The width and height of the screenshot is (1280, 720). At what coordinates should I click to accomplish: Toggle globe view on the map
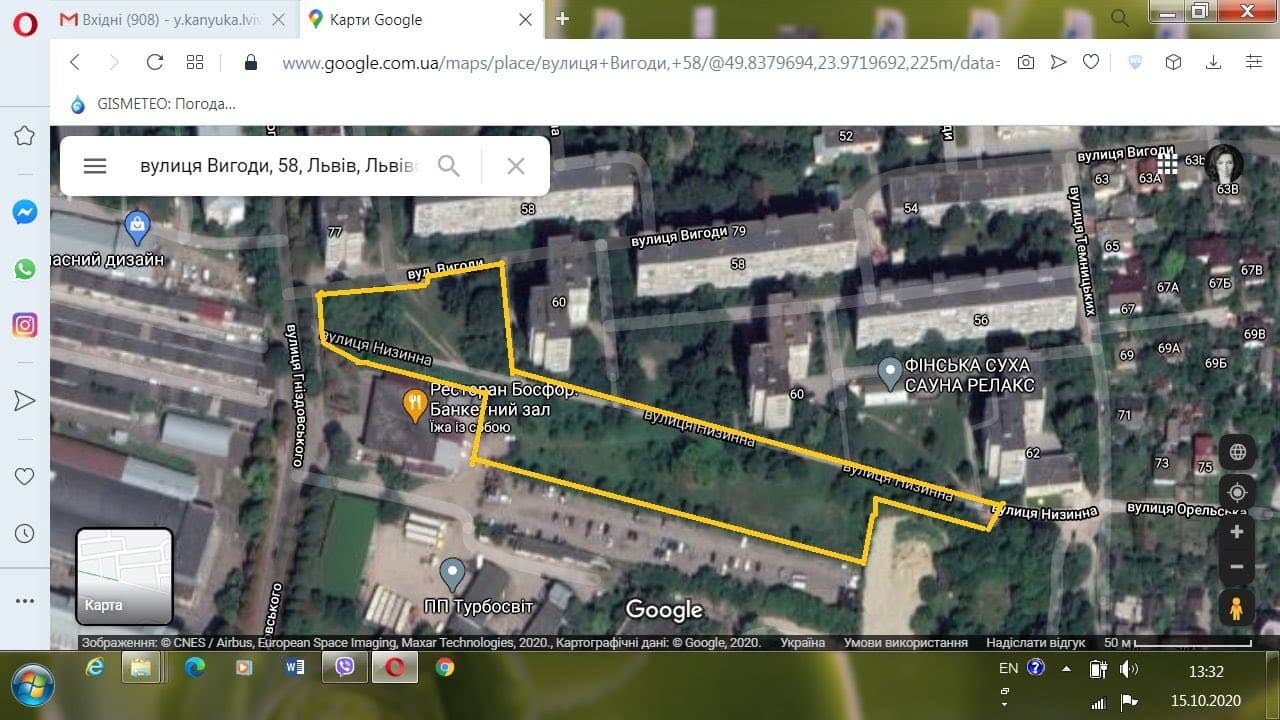click(x=1237, y=452)
